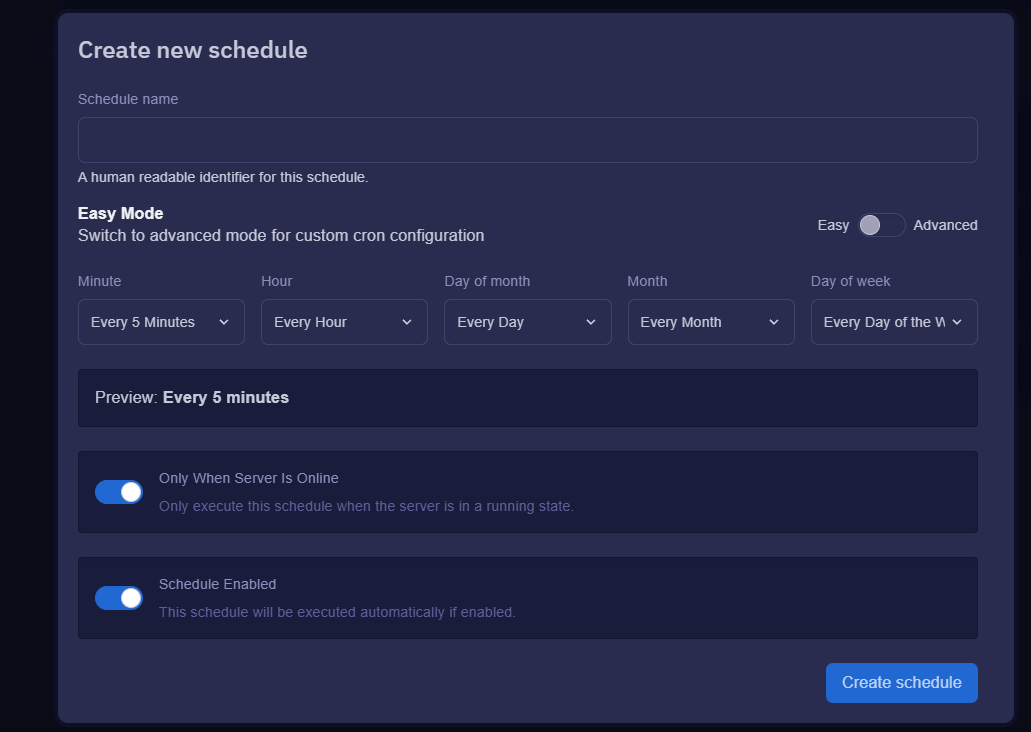The height and width of the screenshot is (732, 1031).
Task: Open the Hour dropdown showing Every Hour
Action: point(344,322)
